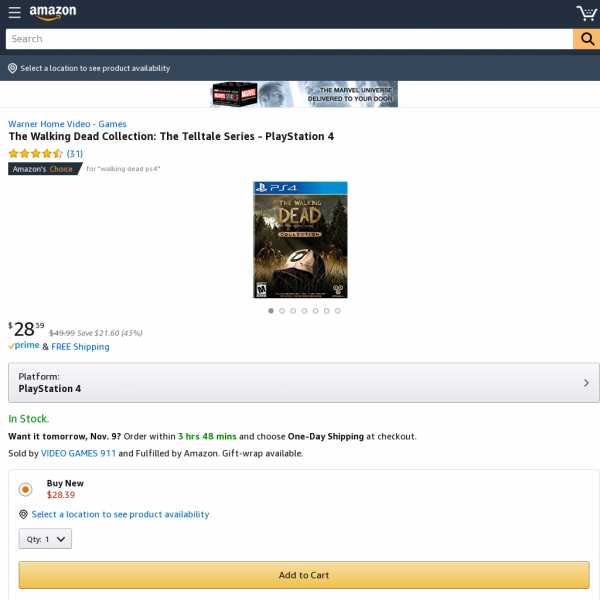
Task: Click the Platform chevron arrow
Action: [586, 383]
